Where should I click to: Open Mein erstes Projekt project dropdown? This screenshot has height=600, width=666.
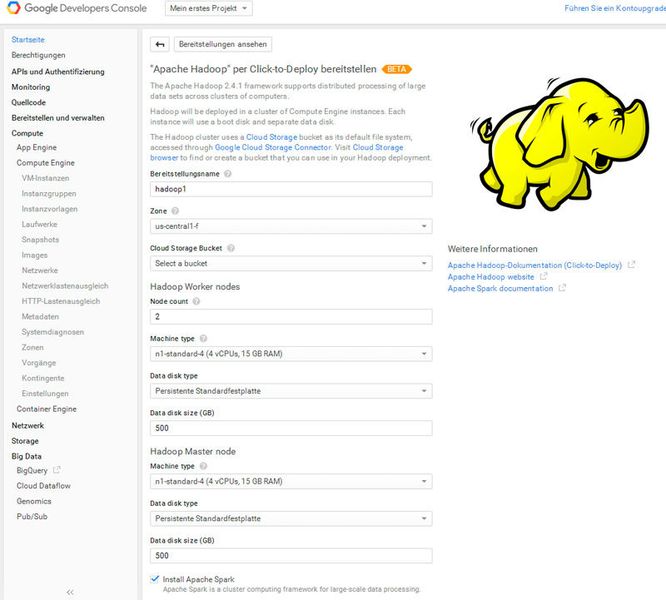209,8
